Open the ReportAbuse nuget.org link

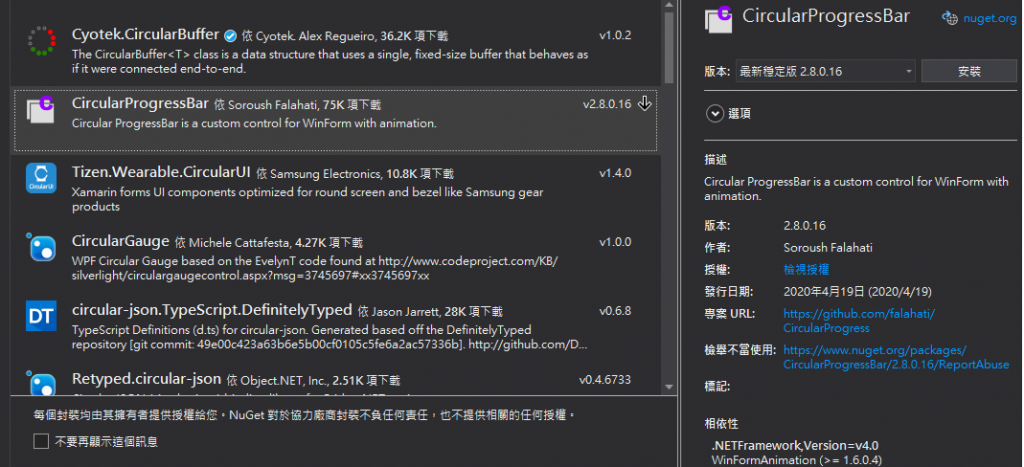pyautogui.click(x=896, y=357)
